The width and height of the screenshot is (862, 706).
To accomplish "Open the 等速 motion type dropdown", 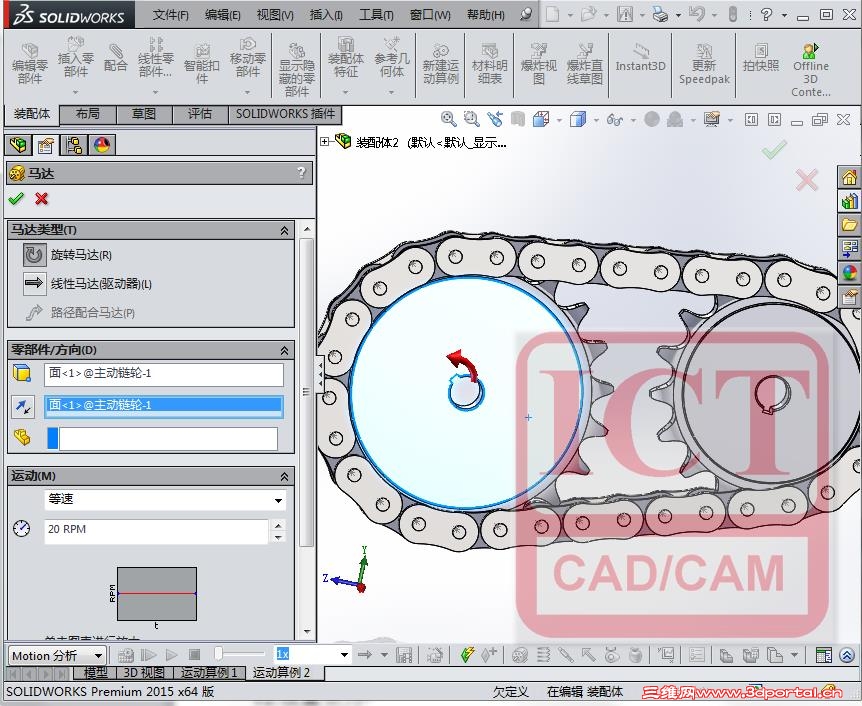I will point(278,500).
